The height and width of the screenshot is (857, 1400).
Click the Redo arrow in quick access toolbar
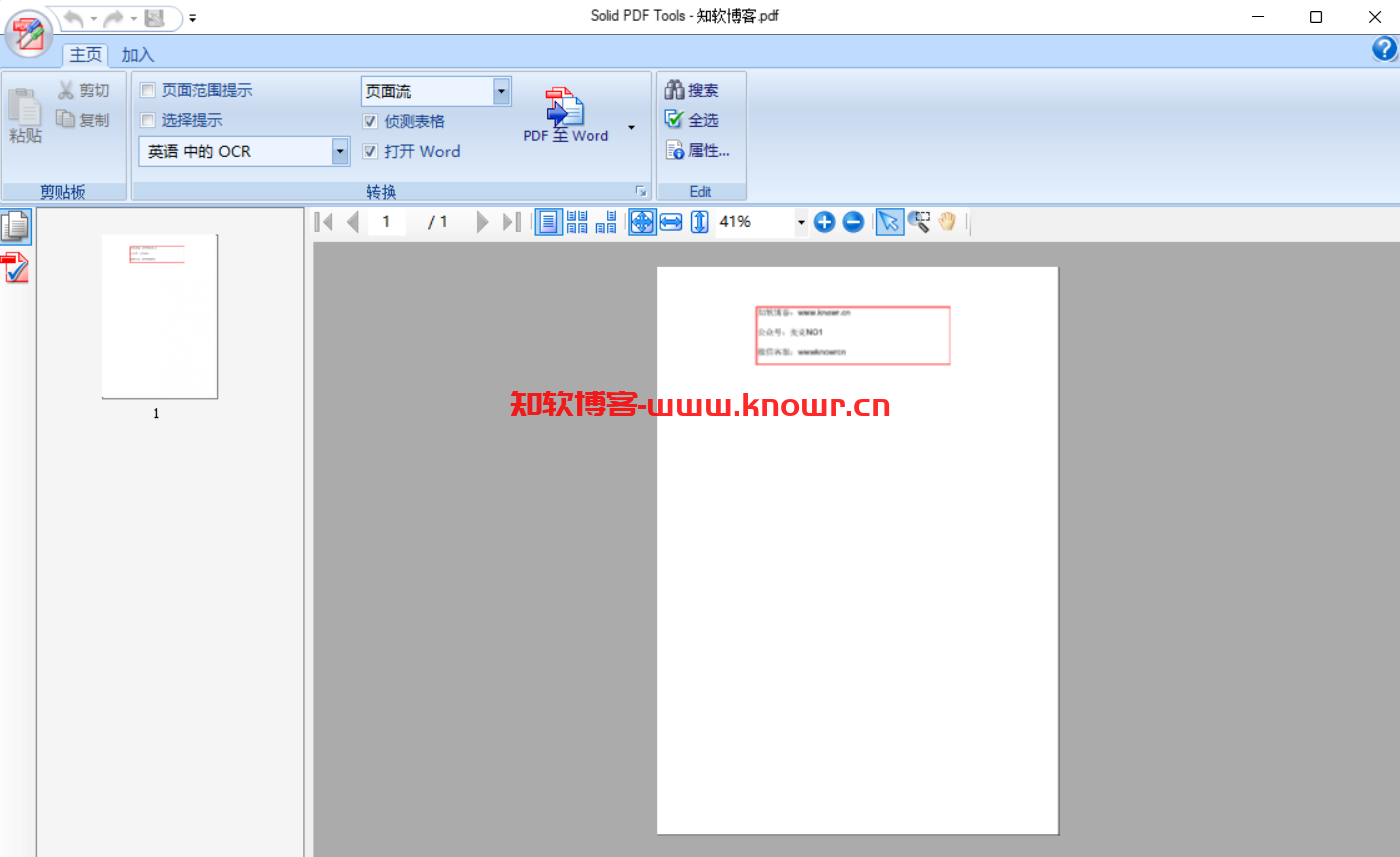pyautogui.click(x=114, y=18)
